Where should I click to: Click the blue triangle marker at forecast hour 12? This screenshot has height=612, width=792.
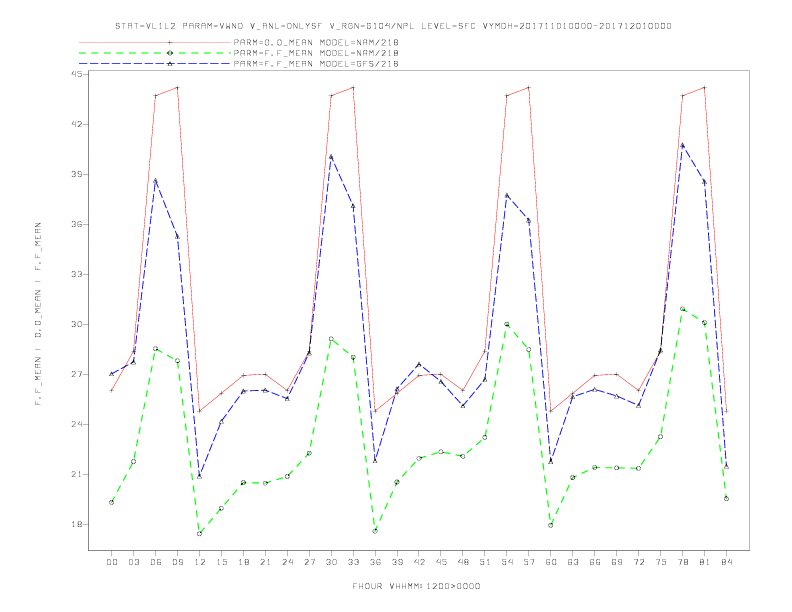pyautogui.click(x=200, y=476)
